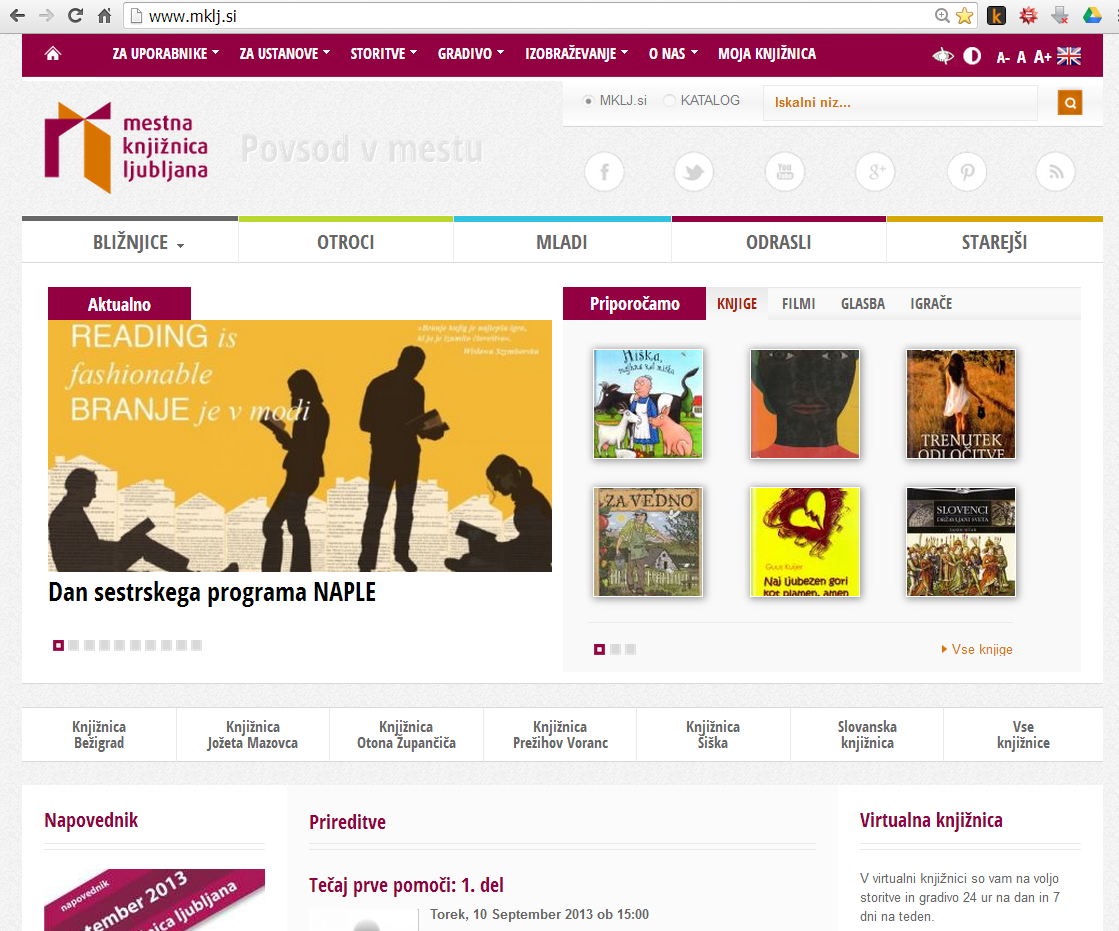Click the browser home button

(x=104, y=16)
